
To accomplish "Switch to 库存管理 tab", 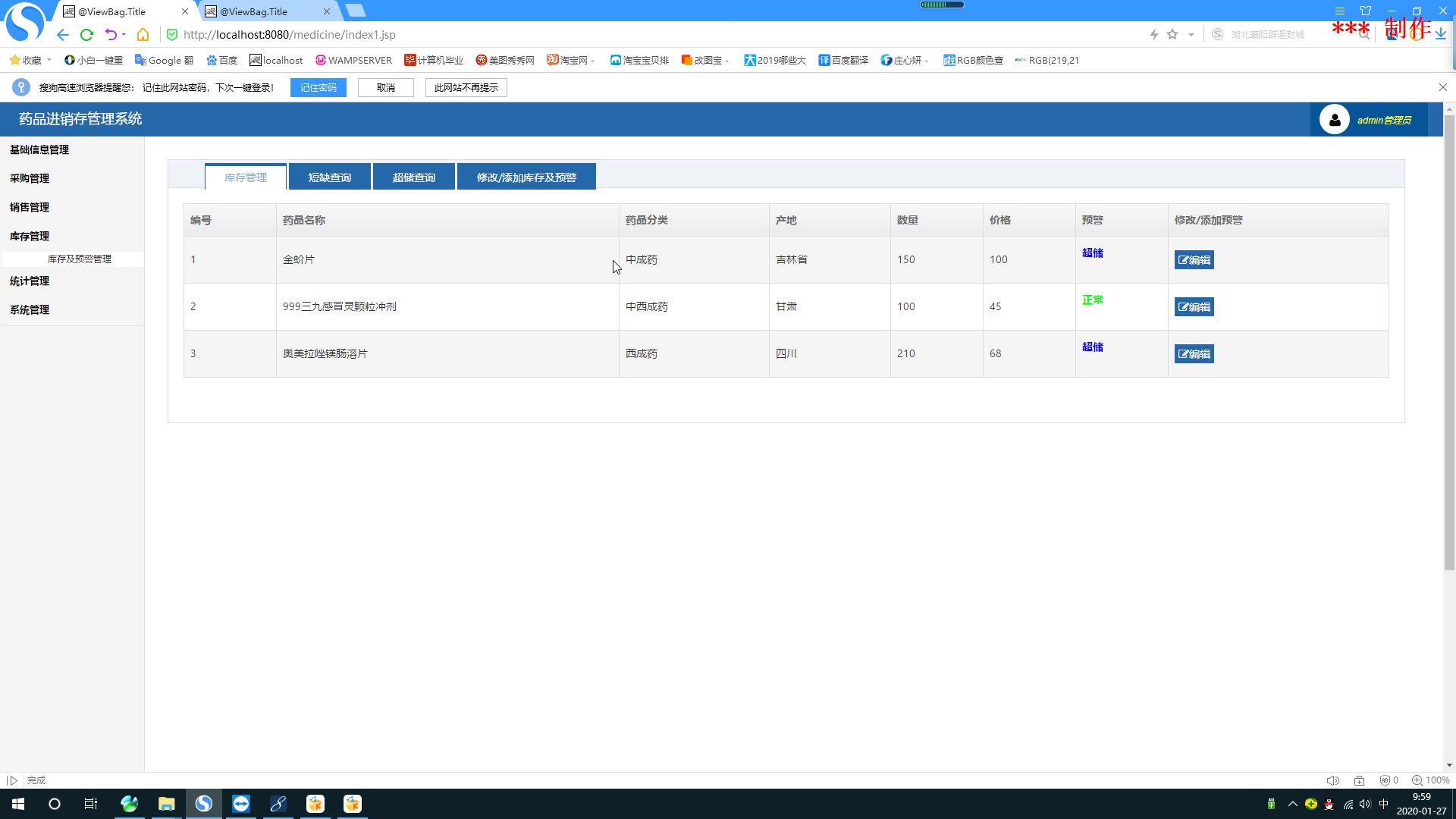I will [x=246, y=177].
